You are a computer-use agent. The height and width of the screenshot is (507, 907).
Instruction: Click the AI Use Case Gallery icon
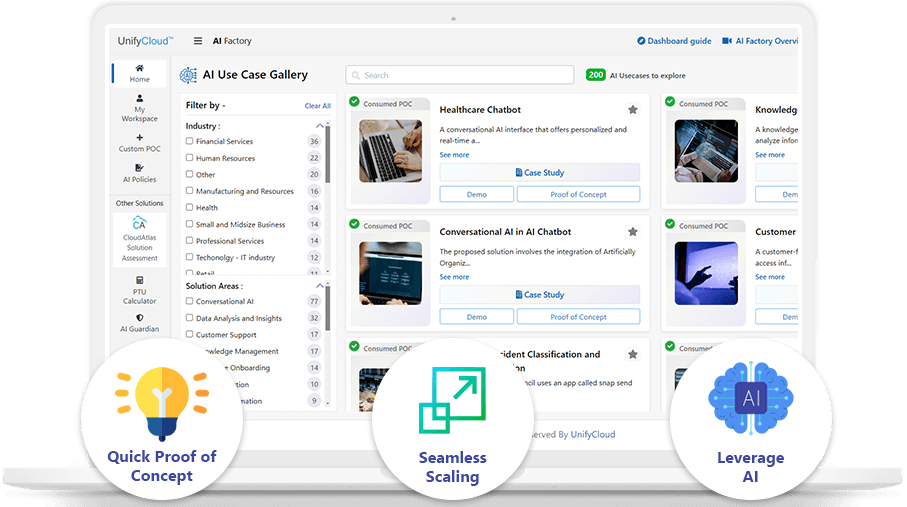tap(188, 75)
